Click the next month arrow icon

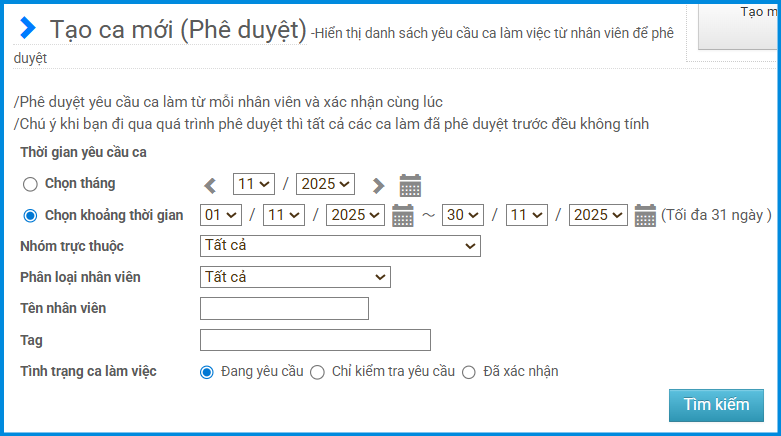click(x=378, y=185)
